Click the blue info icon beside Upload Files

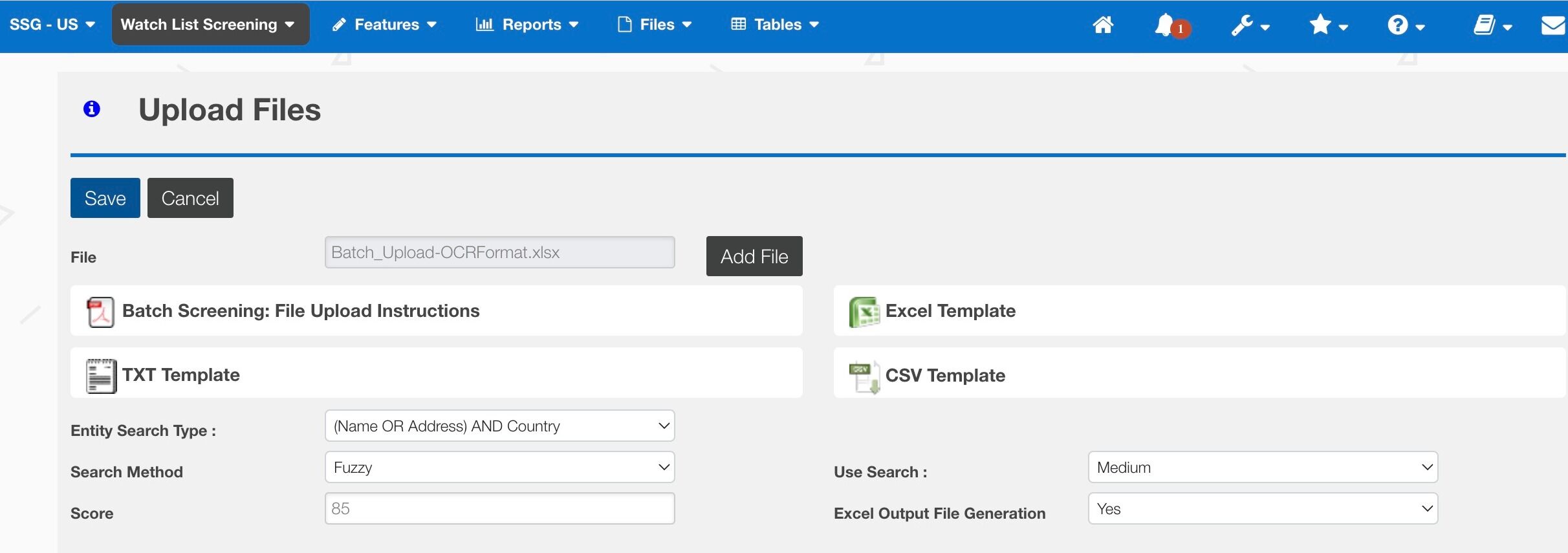tap(92, 109)
